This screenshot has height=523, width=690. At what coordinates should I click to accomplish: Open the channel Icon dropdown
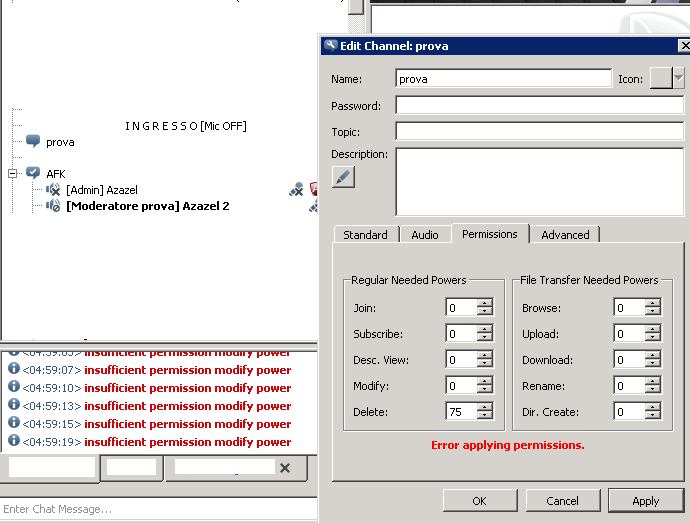pos(679,78)
